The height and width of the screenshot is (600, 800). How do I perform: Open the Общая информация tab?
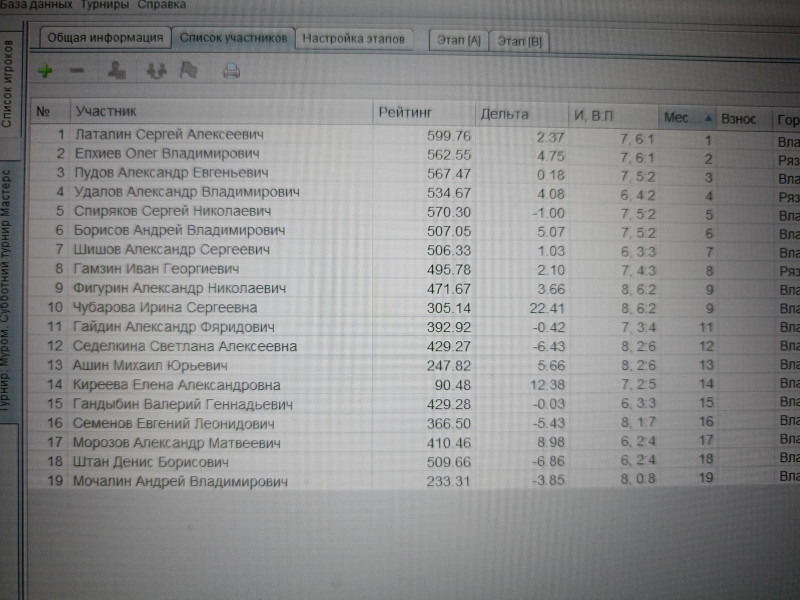pyautogui.click(x=105, y=38)
